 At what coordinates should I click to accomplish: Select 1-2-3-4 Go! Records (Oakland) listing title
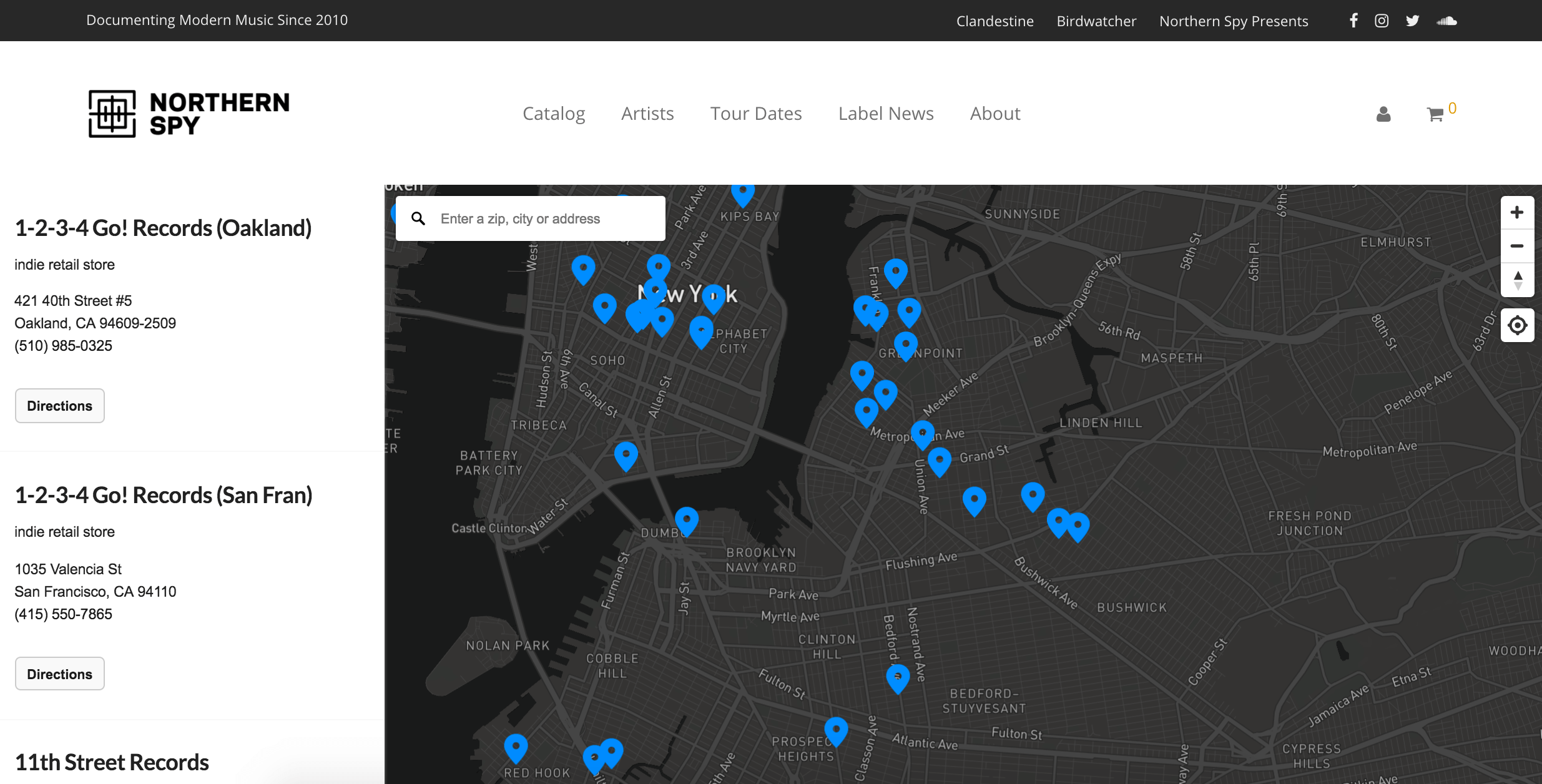(x=163, y=228)
